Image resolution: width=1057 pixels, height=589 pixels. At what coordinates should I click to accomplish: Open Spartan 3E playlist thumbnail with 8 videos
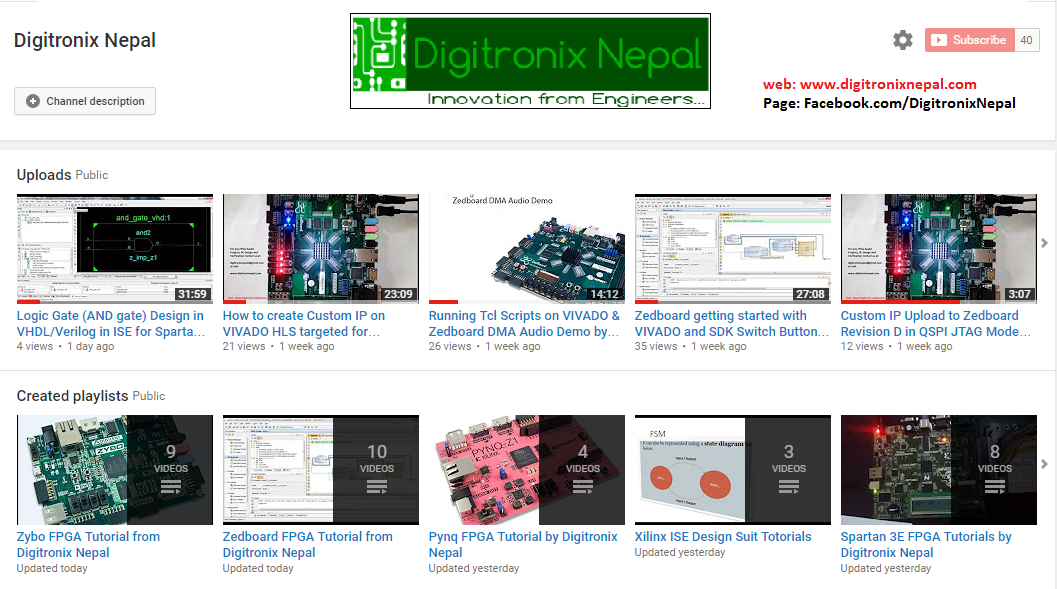coord(939,470)
